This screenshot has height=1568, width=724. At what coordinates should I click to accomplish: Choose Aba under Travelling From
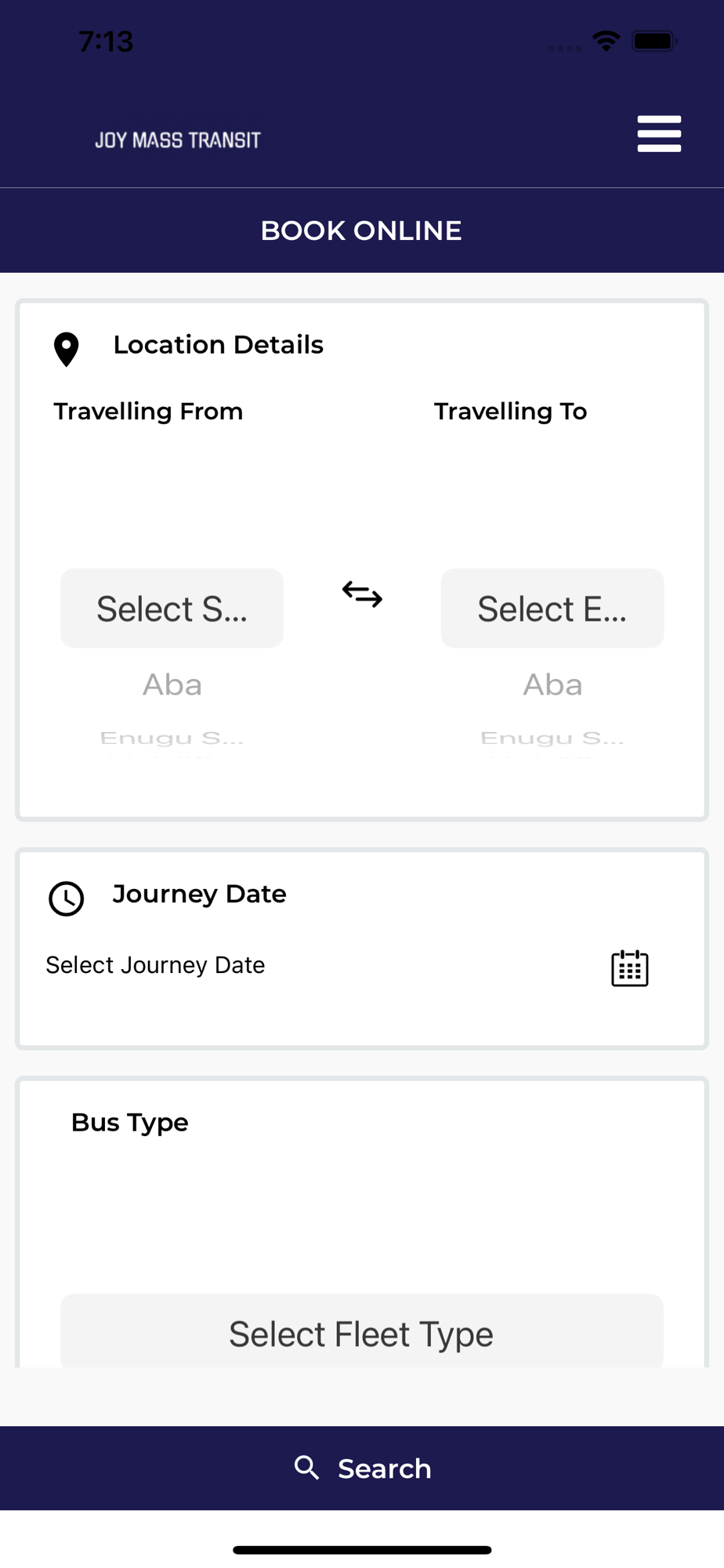(172, 685)
